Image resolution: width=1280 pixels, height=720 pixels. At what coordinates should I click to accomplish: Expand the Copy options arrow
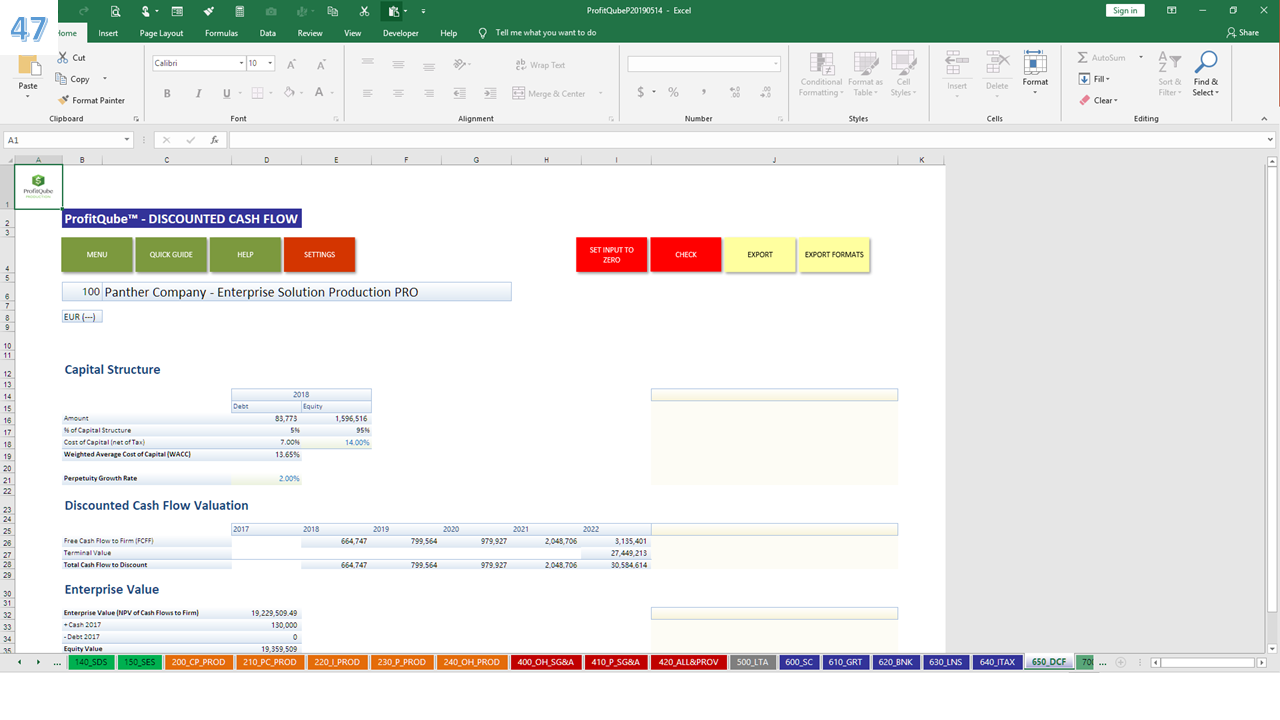[x=104, y=79]
